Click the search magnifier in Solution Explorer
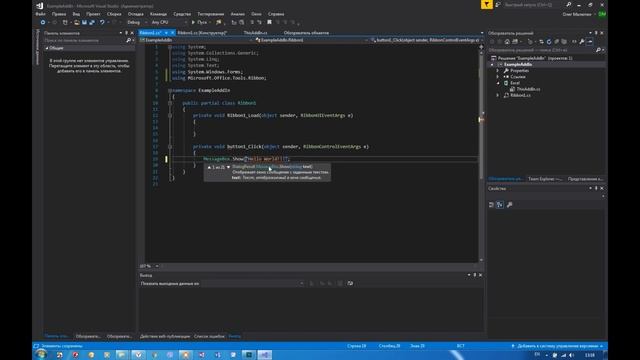Viewport: 640px width, 360px height. coord(598,50)
